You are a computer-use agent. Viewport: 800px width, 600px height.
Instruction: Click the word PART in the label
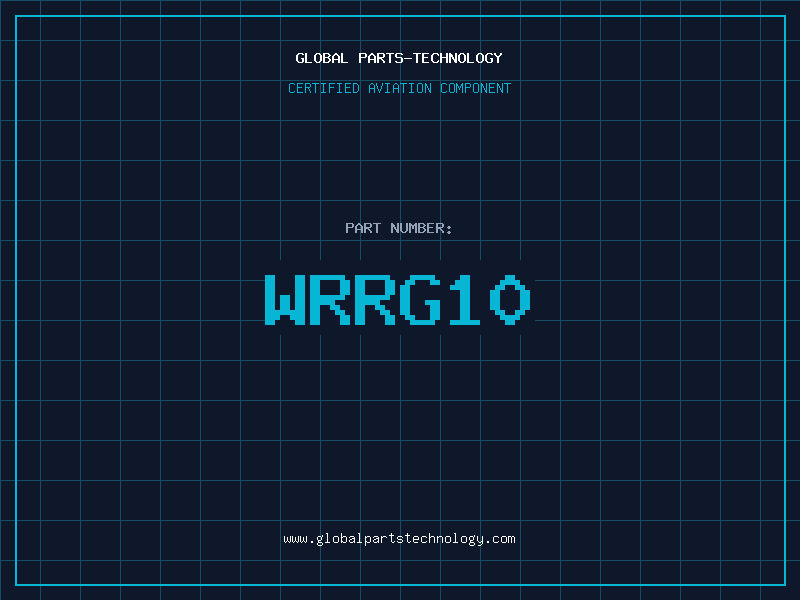coord(363,228)
